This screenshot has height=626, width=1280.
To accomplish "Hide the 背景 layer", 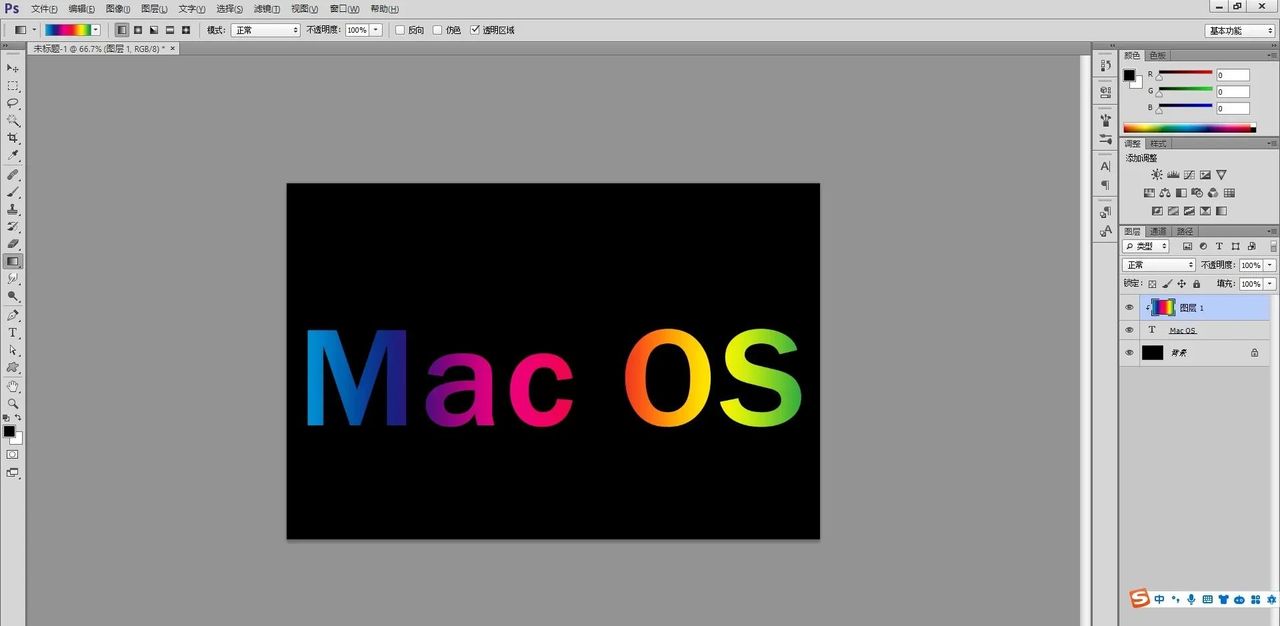I will click(x=1130, y=353).
